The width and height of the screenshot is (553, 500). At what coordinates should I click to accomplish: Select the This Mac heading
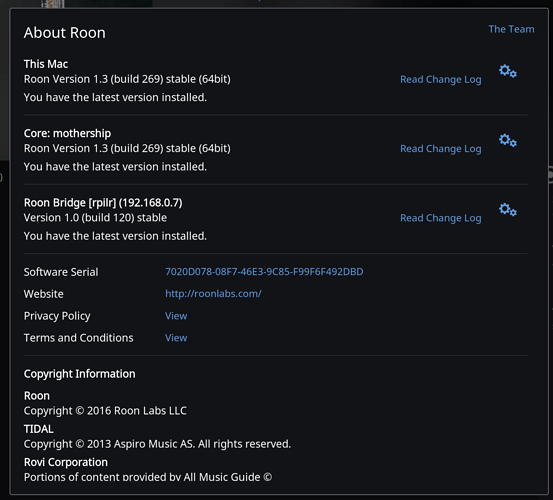tap(46, 64)
